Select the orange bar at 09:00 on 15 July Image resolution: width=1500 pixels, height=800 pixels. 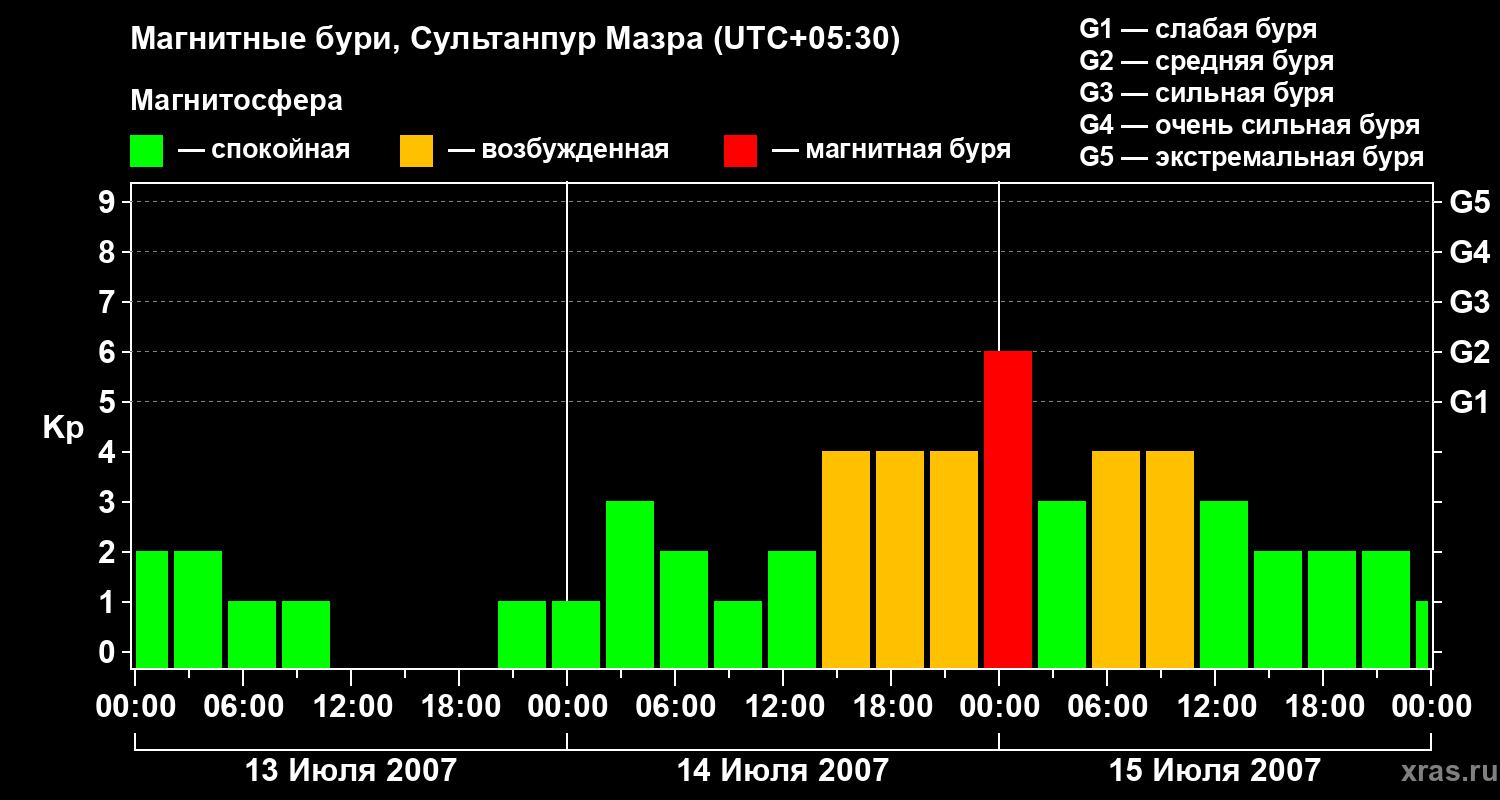1170,560
